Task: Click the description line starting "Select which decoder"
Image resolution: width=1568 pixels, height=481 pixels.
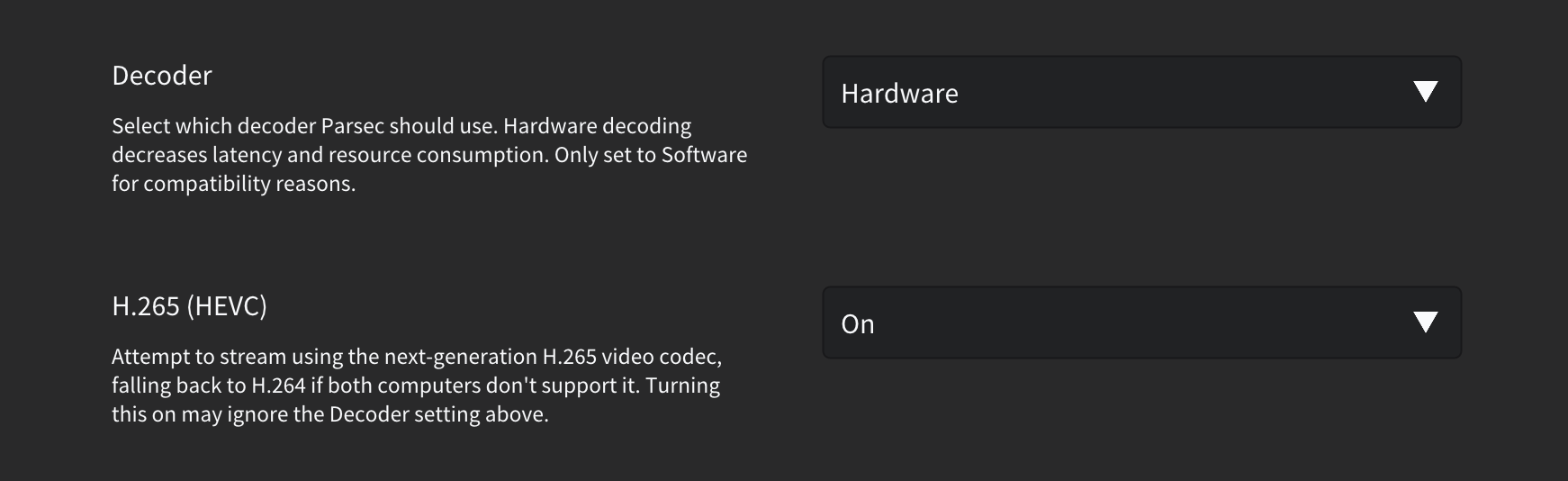Action: click(401, 126)
